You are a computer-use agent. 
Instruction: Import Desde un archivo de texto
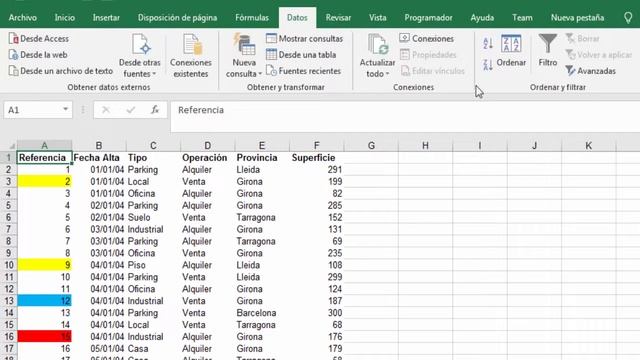click(60, 71)
